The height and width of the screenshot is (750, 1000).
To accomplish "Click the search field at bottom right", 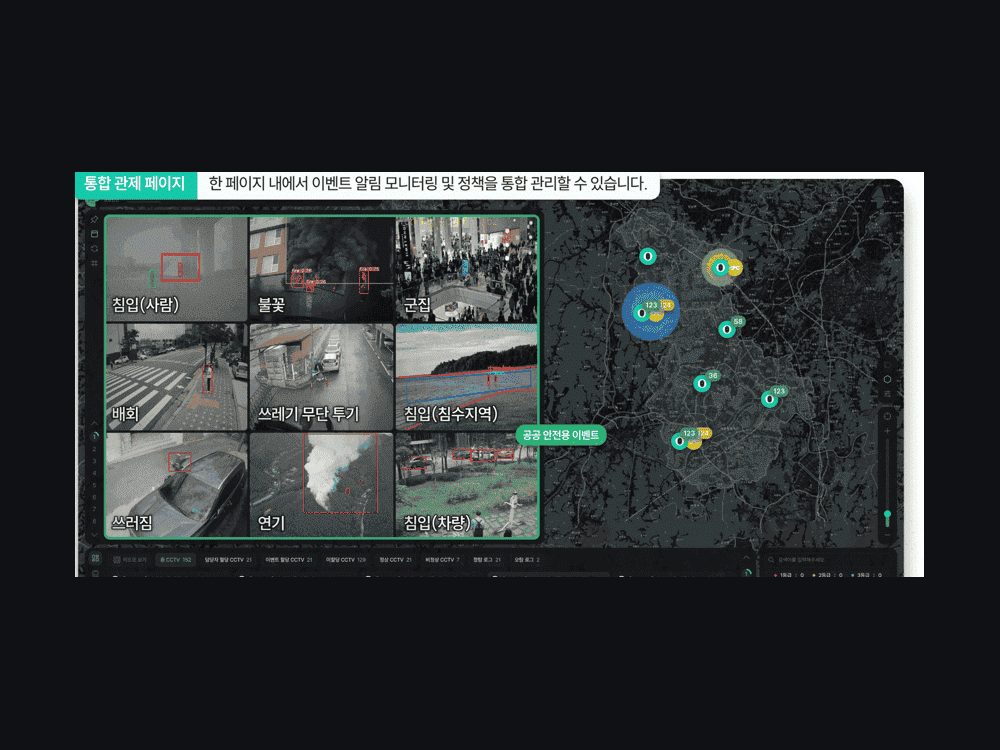I will (x=828, y=560).
